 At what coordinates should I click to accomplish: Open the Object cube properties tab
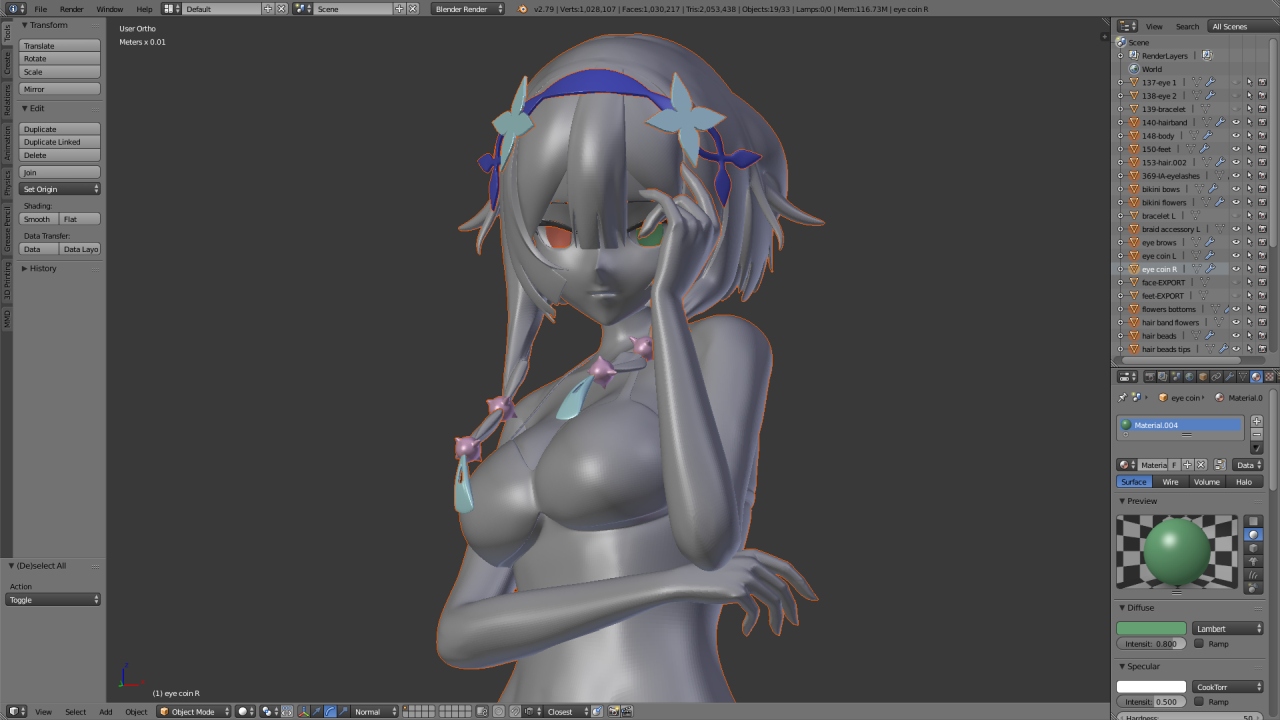tap(1202, 377)
